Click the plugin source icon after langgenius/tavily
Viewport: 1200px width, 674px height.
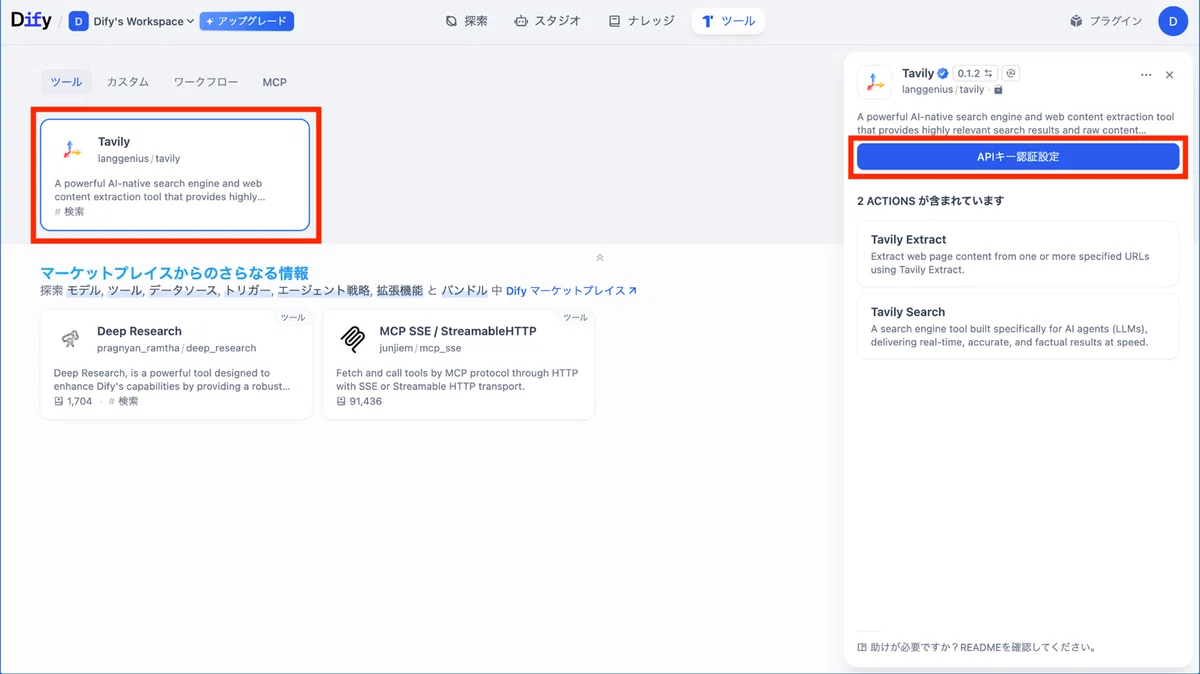point(998,90)
